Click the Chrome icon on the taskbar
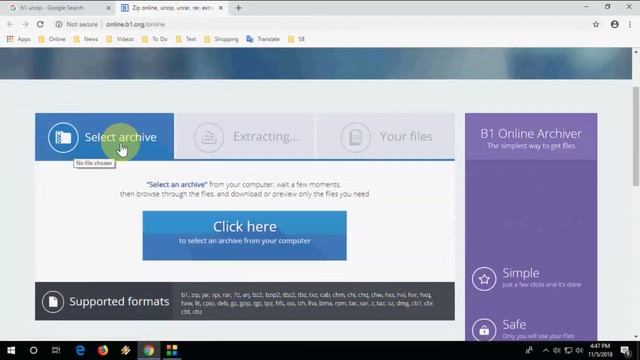 pyautogui.click(x=149, y=350)
